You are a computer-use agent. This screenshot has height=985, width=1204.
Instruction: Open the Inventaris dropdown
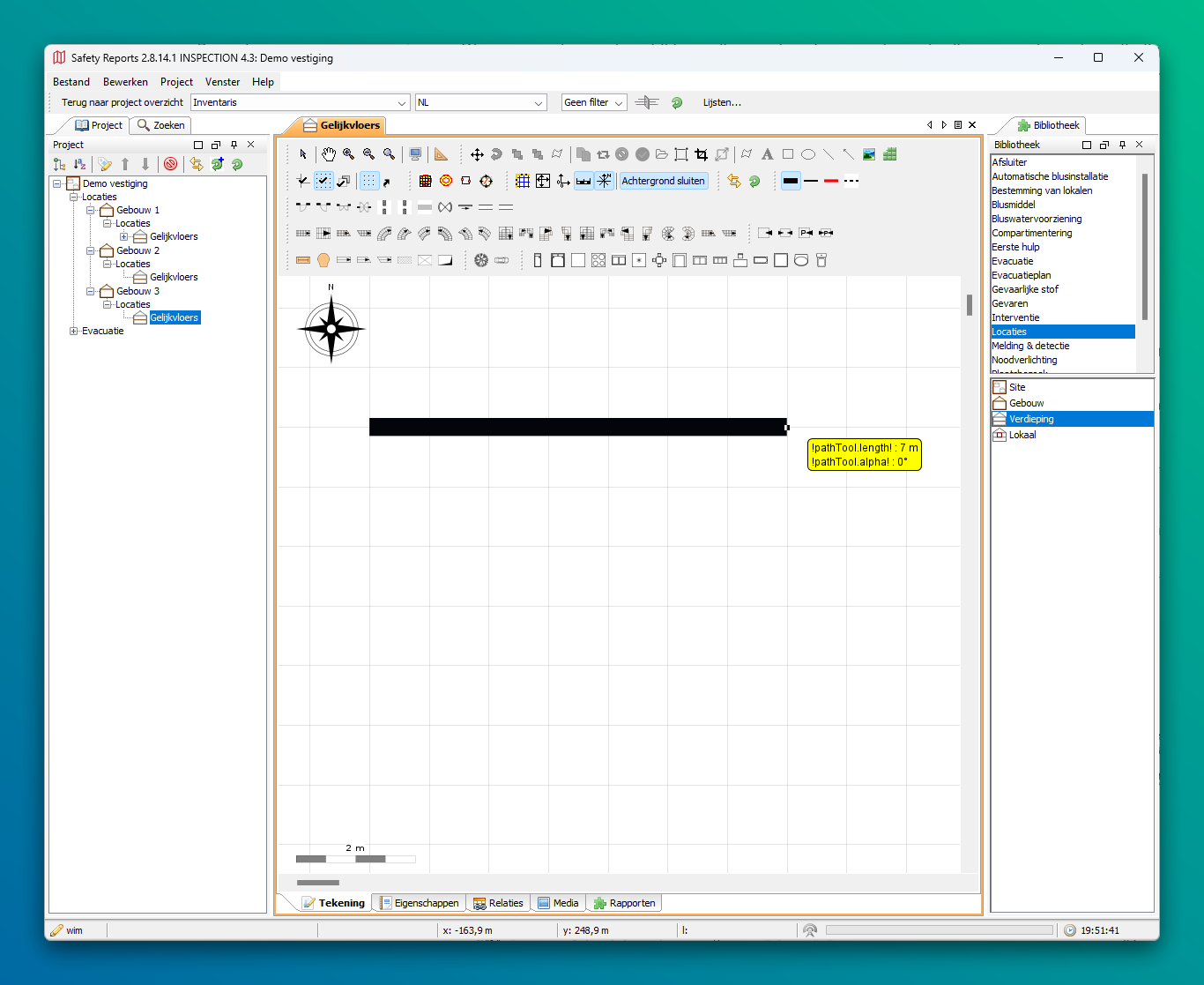402,103
